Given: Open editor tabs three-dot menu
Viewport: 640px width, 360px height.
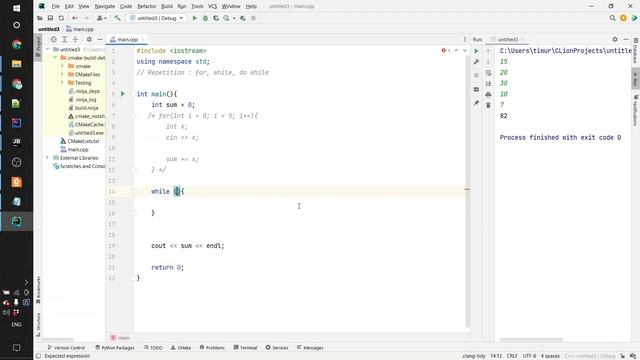Looking at the screenshot, I should (464, 39).
